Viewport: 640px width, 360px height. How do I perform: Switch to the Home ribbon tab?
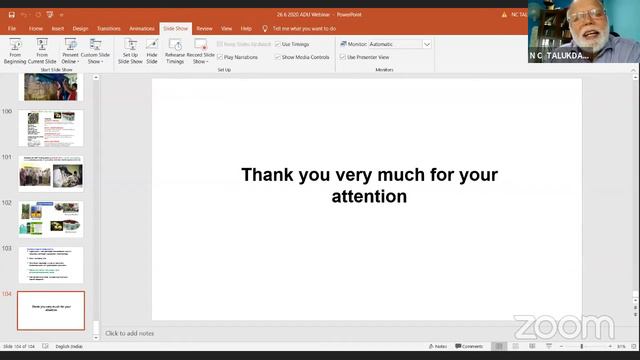[x=36, y=29]
